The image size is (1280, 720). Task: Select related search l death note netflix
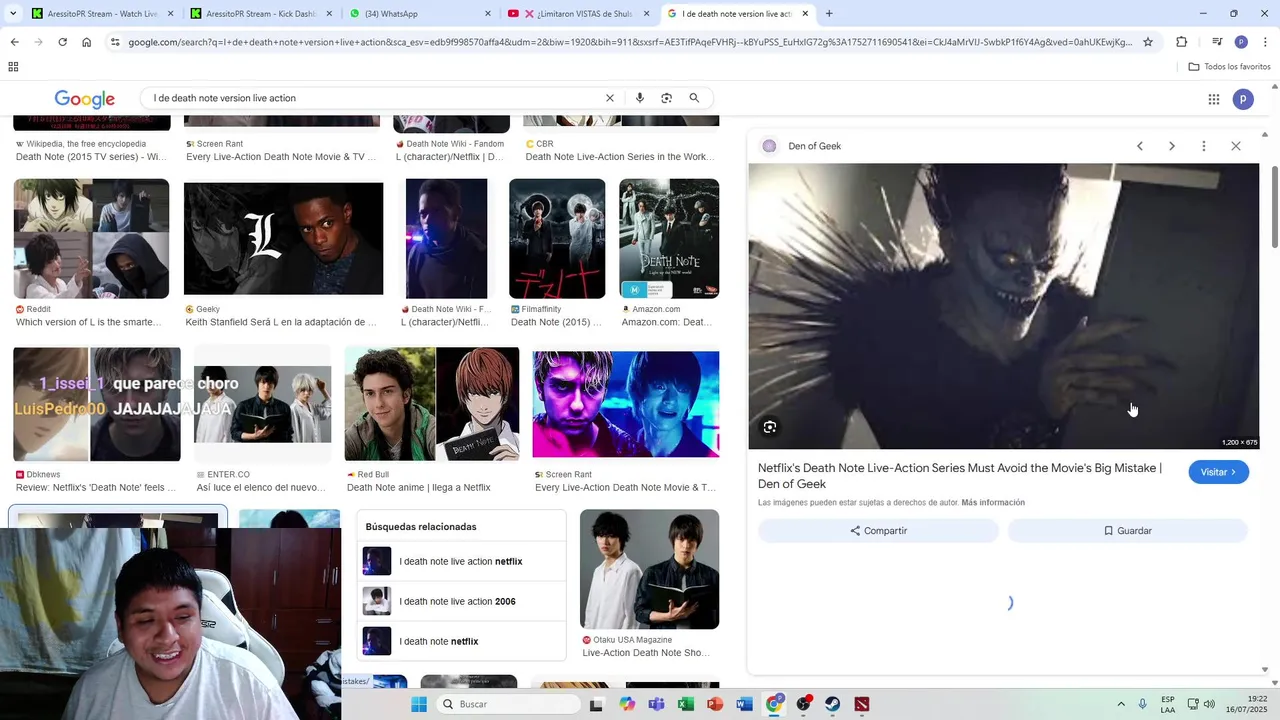[x=461, y=642]
